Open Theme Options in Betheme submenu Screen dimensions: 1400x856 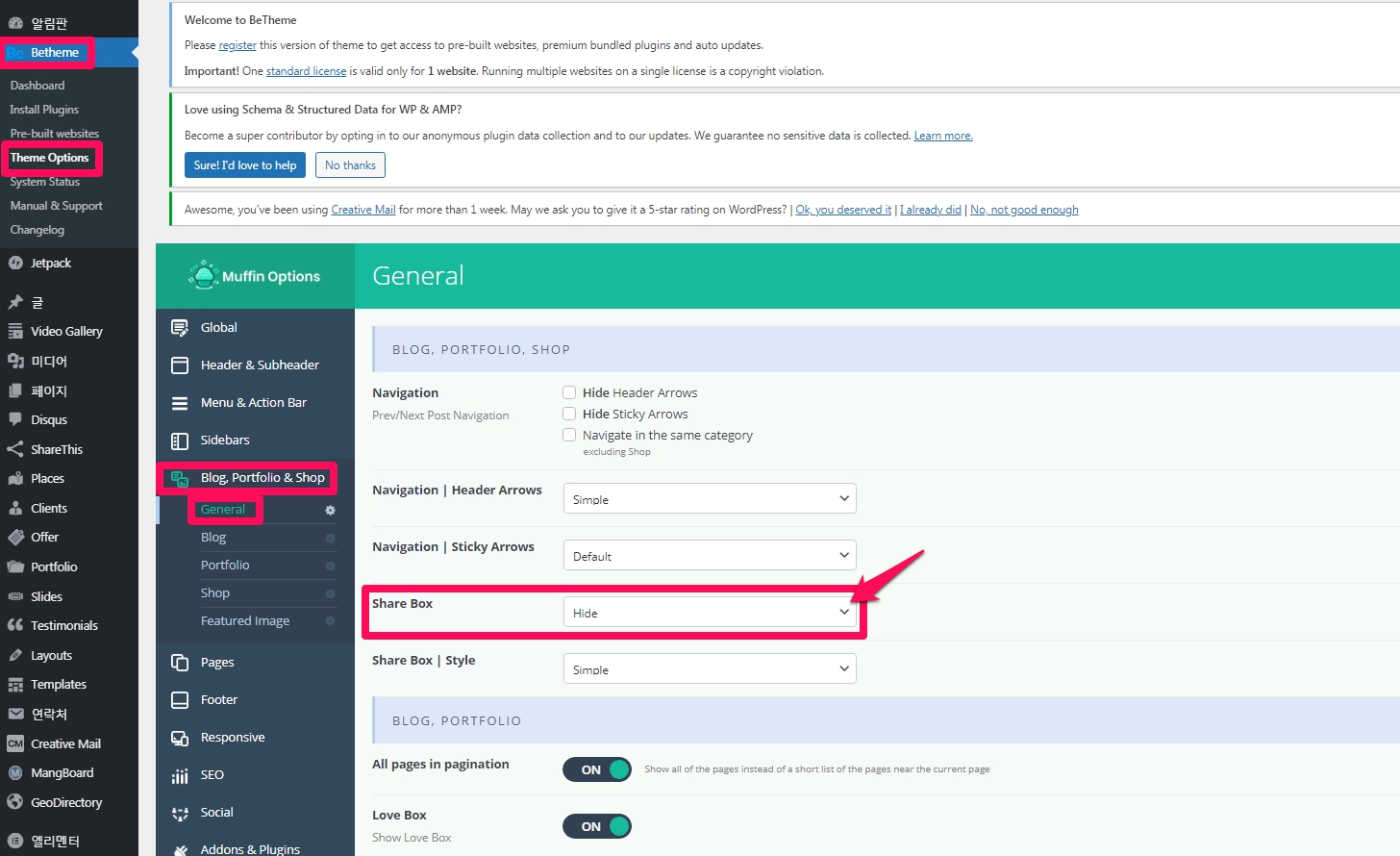pos(50,158)
